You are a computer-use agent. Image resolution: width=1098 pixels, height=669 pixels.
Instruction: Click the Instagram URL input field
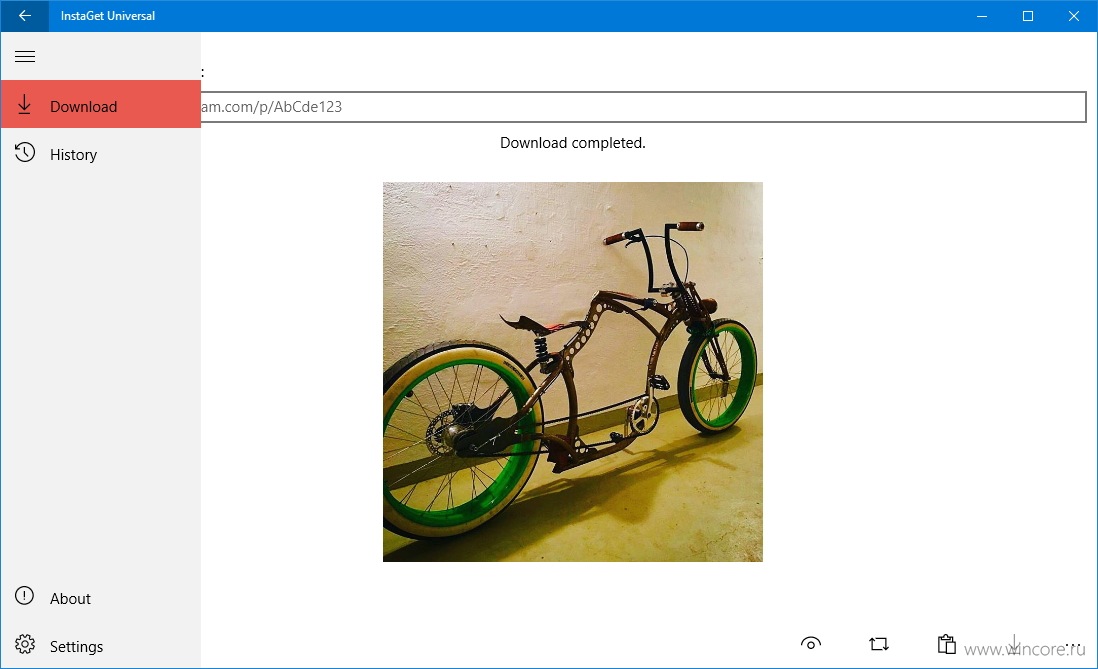tap(644, 106)
